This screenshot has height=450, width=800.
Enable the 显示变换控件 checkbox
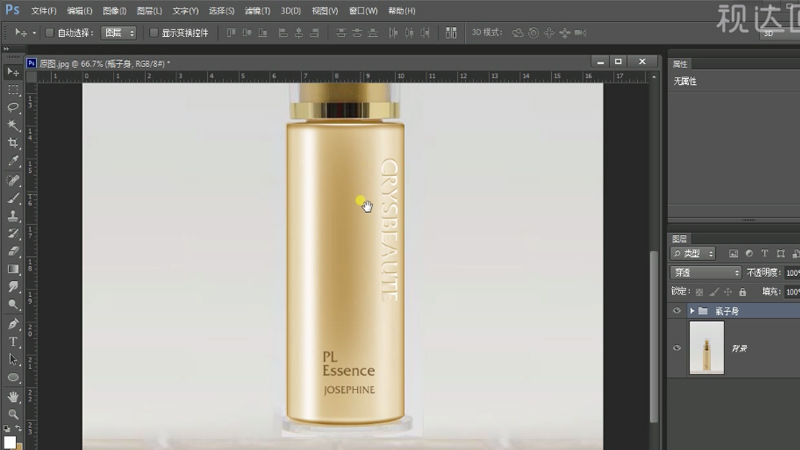click(x=154, y=33)
